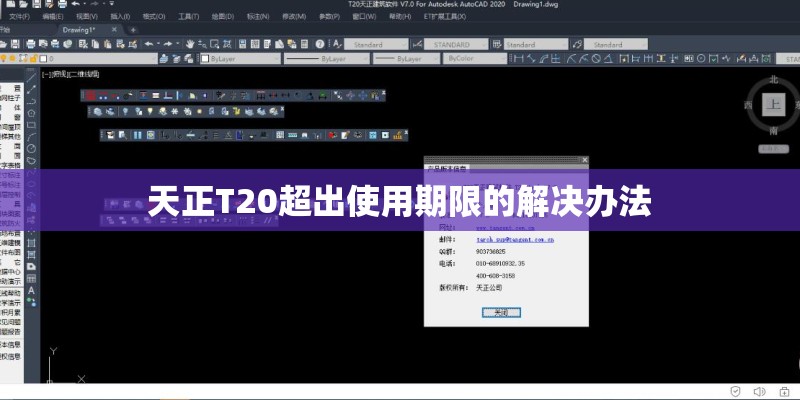Click the speaker volume icon at bottom right
The image size is (800, 400).
click(x=759, y=392)
